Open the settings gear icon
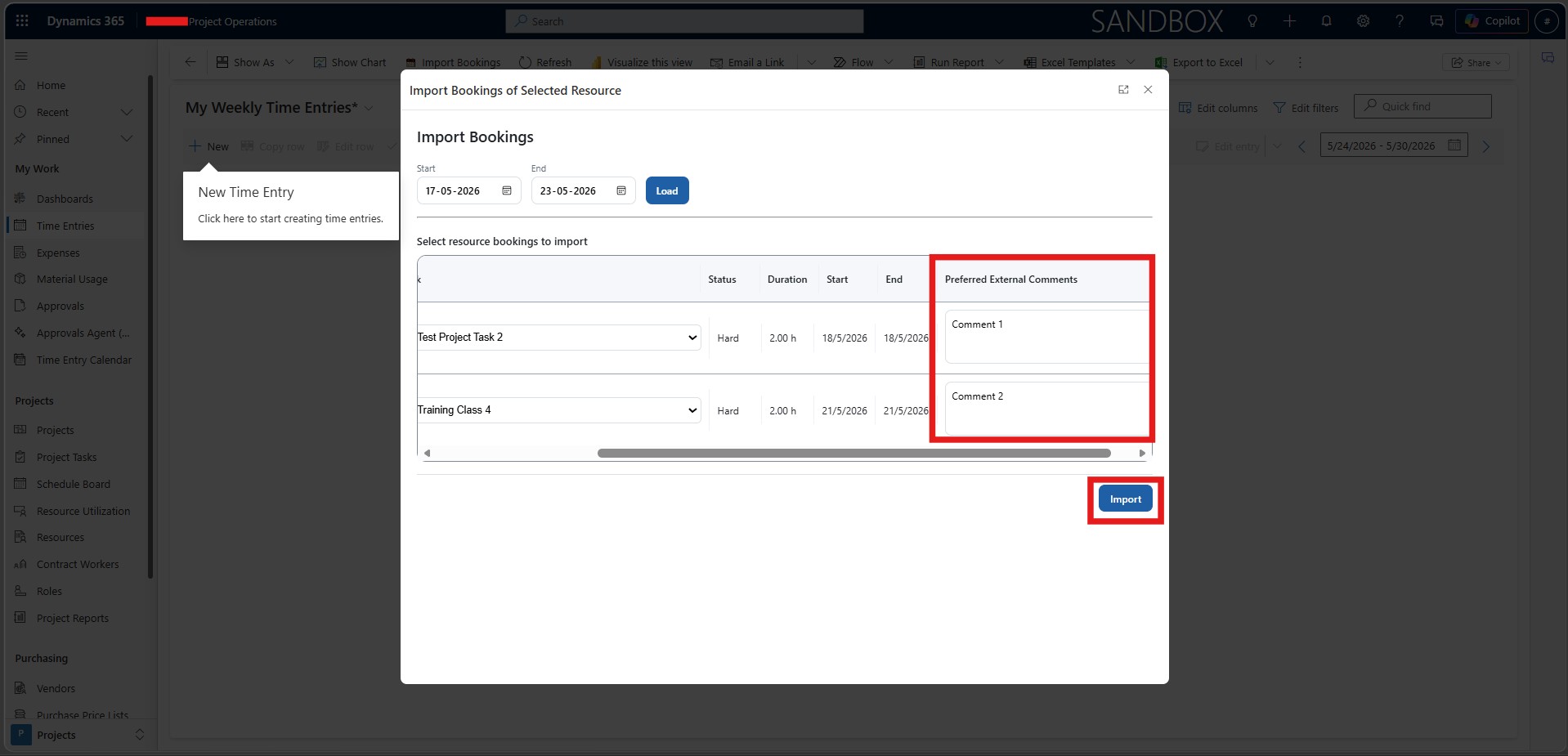Image resolution: width=1568 pixels, height=756 pixels. coord(1363,21)
